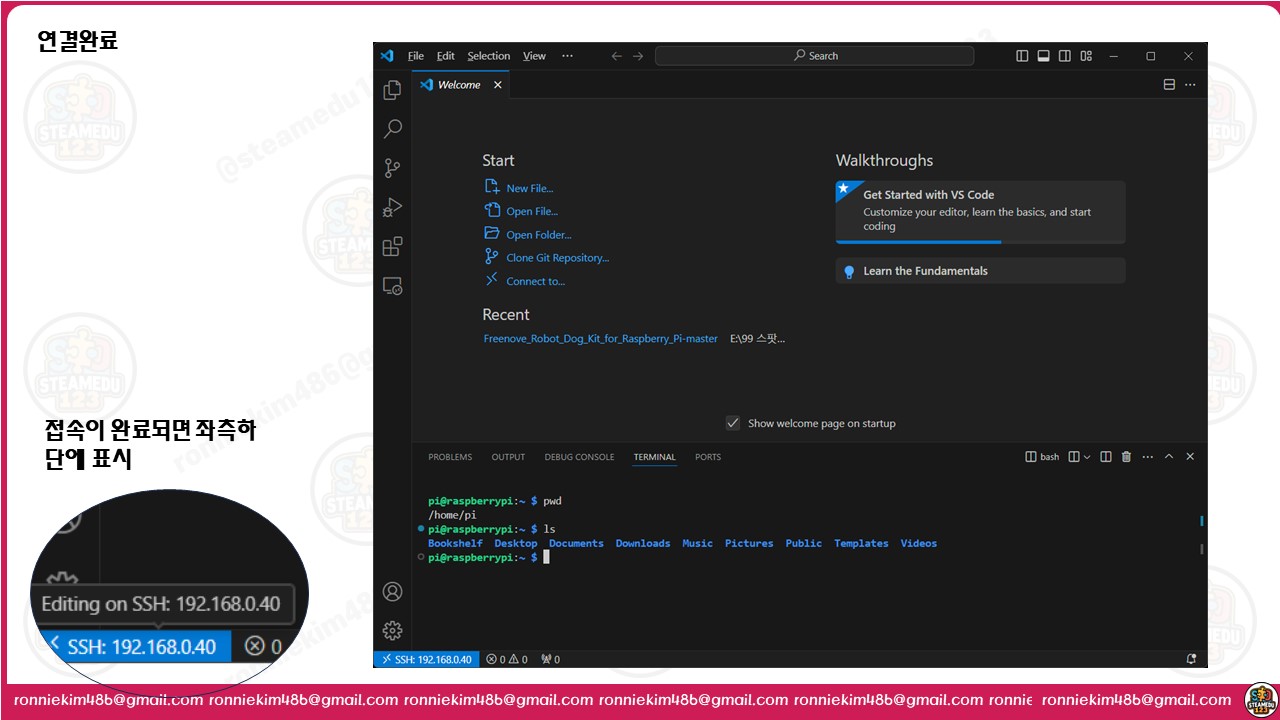Uncheck Show welcome page on startup
The height and width of the screenshot is (720, 1280).
tap(733, 423)
